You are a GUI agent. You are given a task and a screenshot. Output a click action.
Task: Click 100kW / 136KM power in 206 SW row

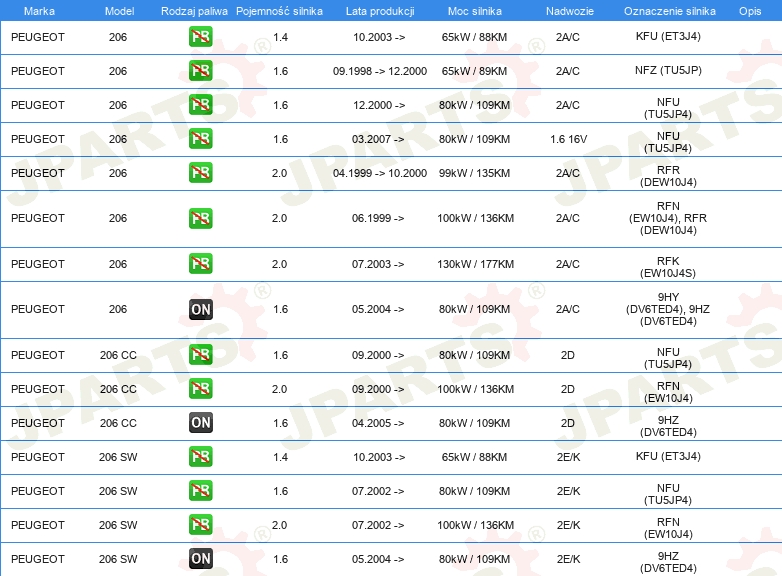click(x=475, y=525)
